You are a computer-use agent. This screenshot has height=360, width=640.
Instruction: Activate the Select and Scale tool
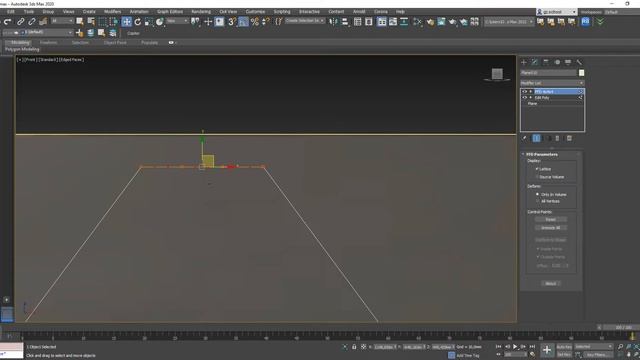(149, 22)
